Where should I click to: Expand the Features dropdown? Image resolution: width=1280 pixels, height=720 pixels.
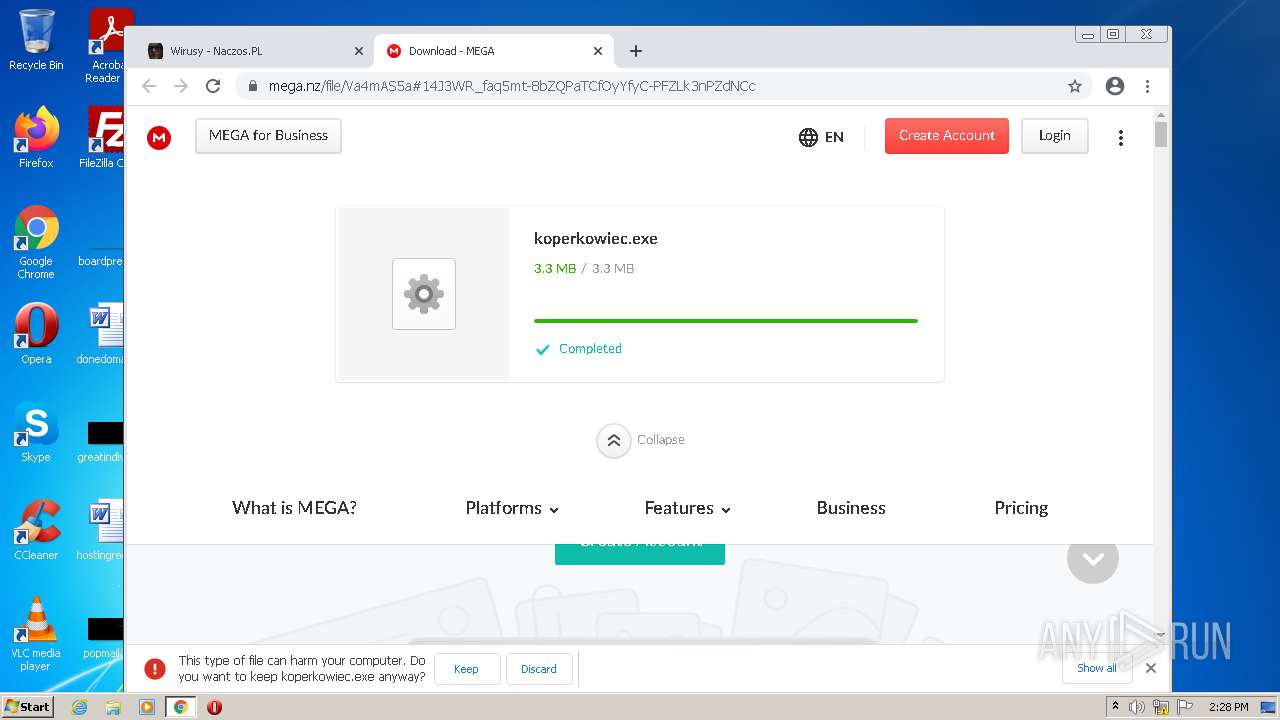688,508
